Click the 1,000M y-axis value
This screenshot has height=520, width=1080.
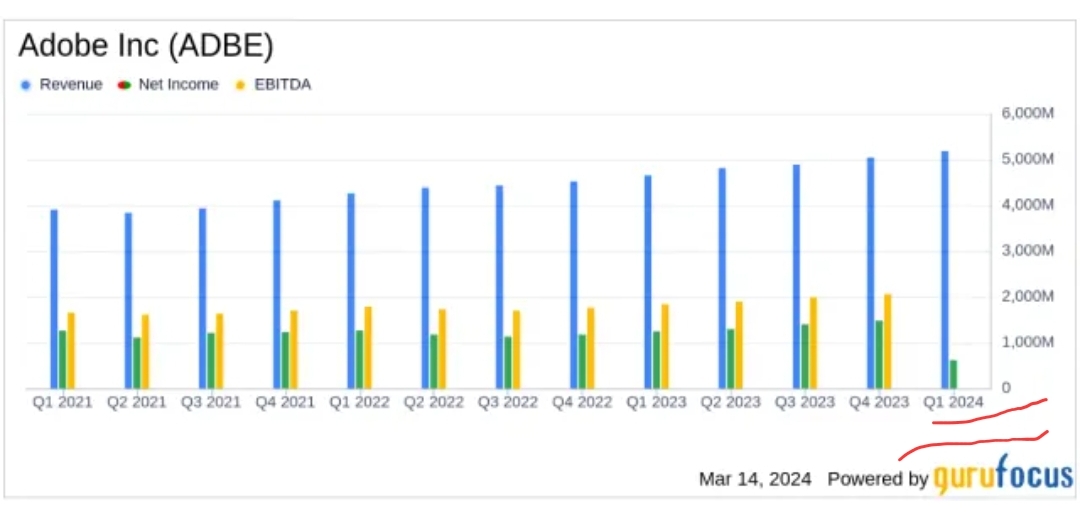click(1027, 342)
